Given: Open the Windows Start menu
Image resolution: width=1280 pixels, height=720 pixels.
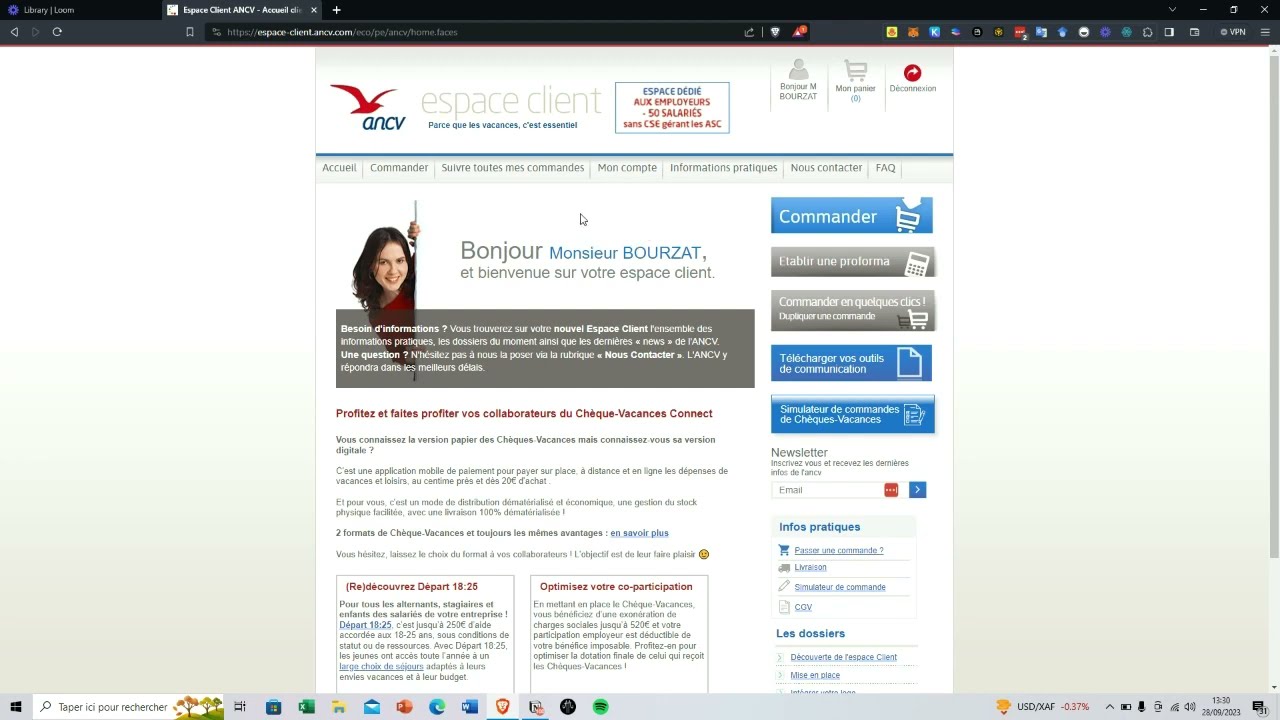Looking at the screenshot, I should (x=16, y=707).
